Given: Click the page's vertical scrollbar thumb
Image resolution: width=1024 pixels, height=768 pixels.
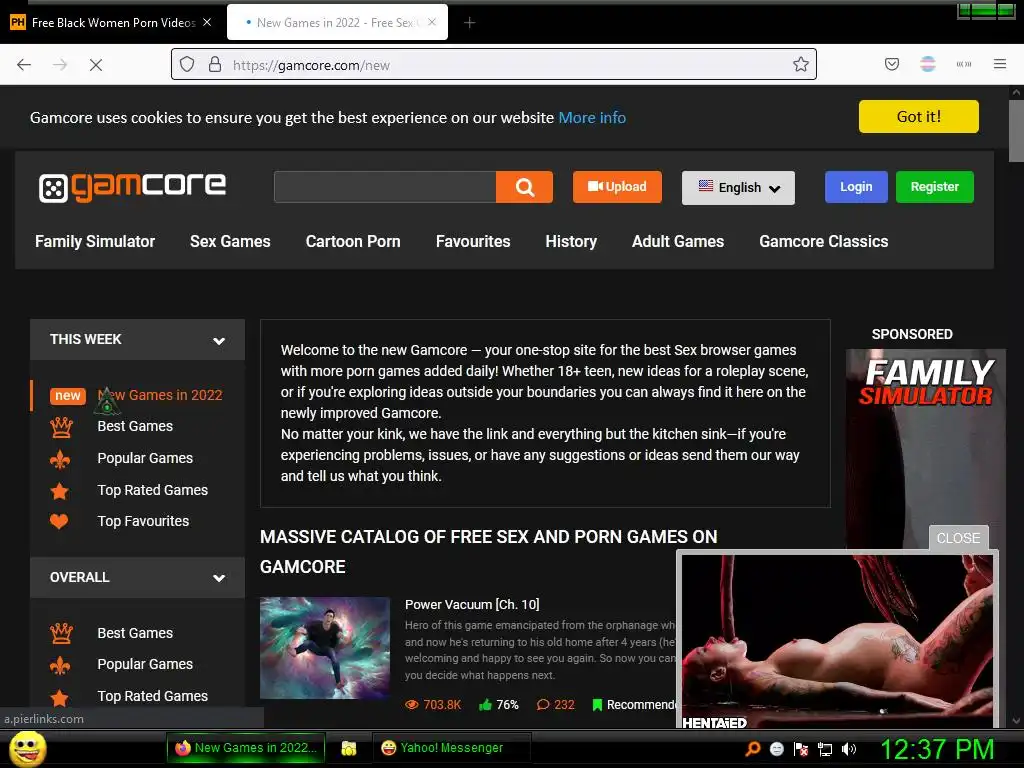Looking at the screenshot, I should pos(1016,131).
